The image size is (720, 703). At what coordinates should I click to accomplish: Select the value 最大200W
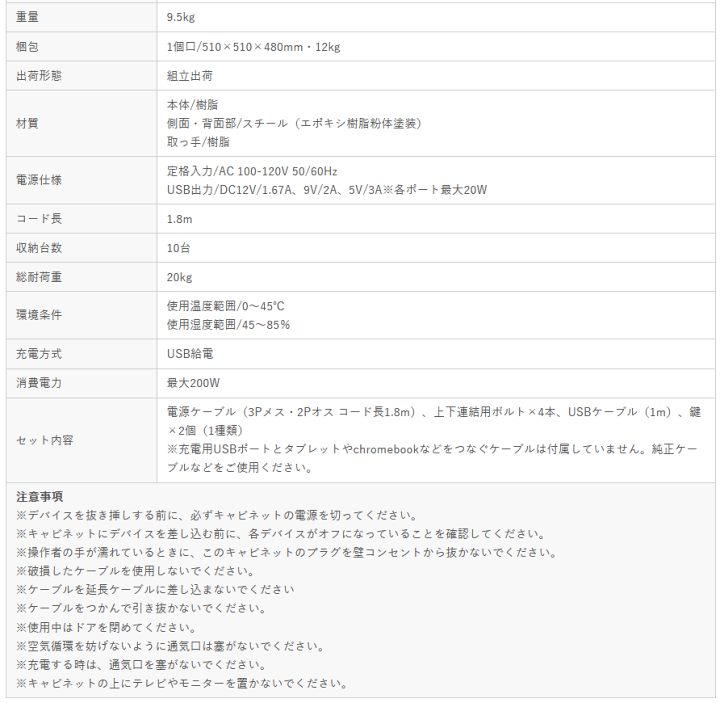click(193, 382)
